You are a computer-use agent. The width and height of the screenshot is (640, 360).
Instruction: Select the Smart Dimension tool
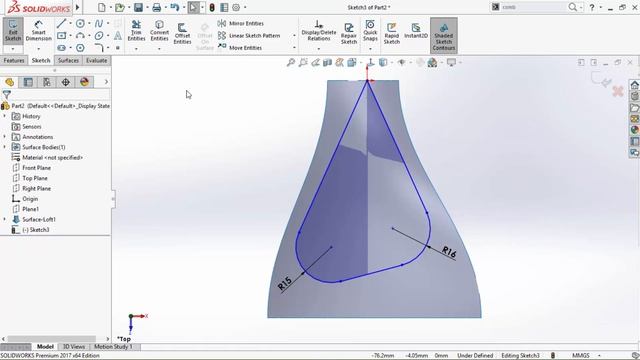pyautogui.click(x=38, y=30)
